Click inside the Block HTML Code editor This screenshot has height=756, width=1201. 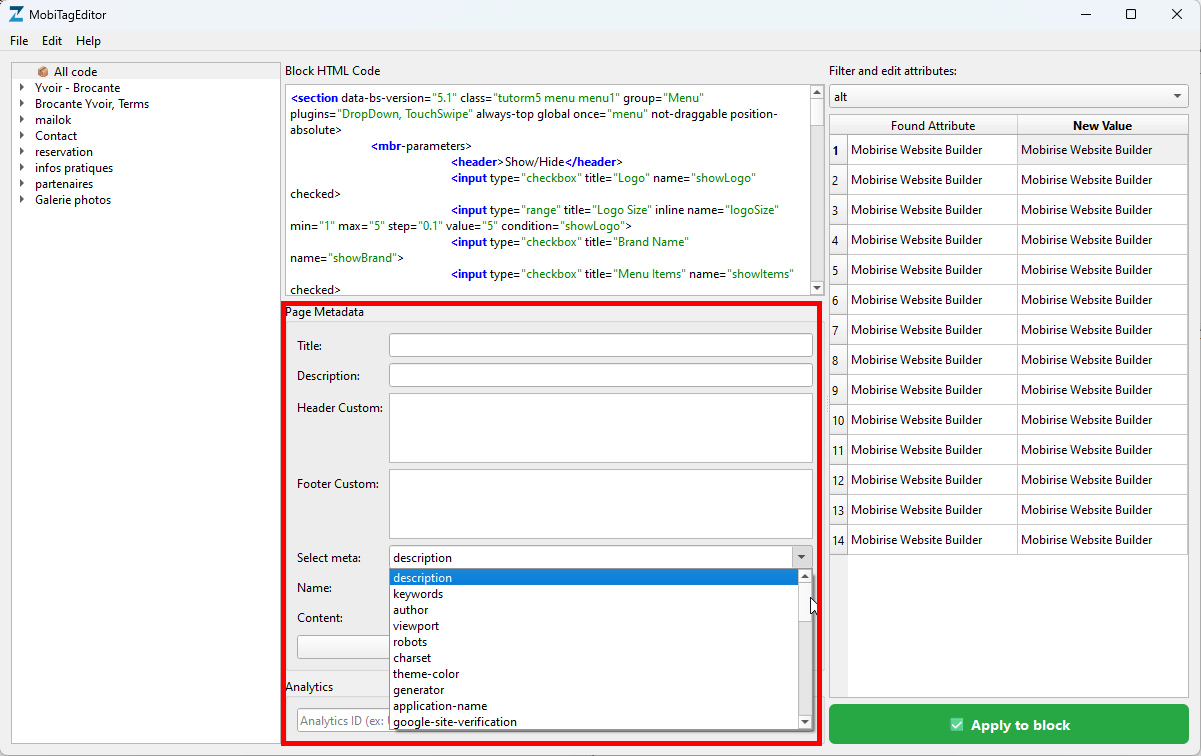(548, 190)
